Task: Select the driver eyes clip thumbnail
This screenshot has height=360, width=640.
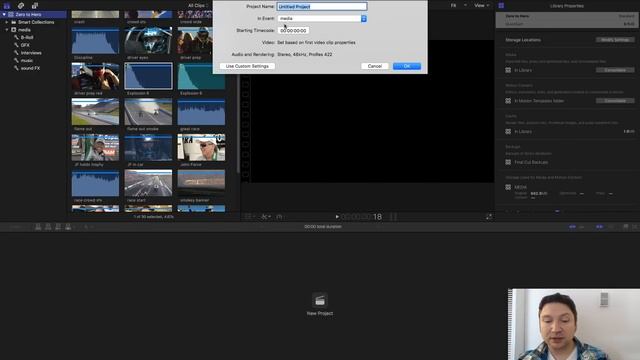Action: (148, 40)
